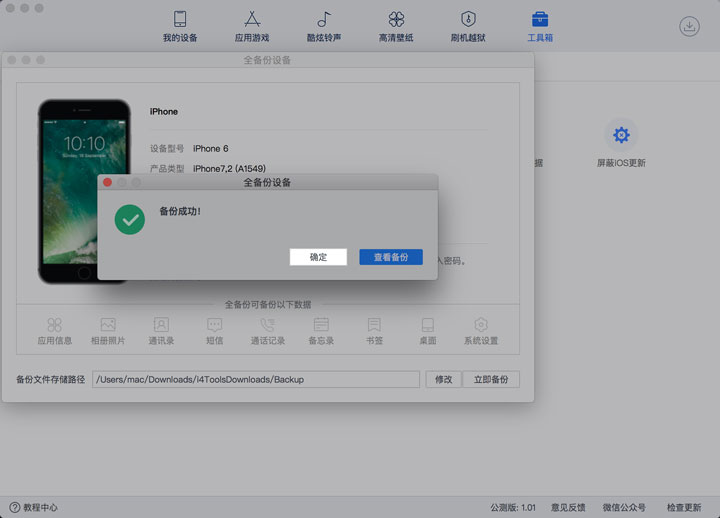Select 应用信息 backup data icon
720x518 pixels.
55,325
